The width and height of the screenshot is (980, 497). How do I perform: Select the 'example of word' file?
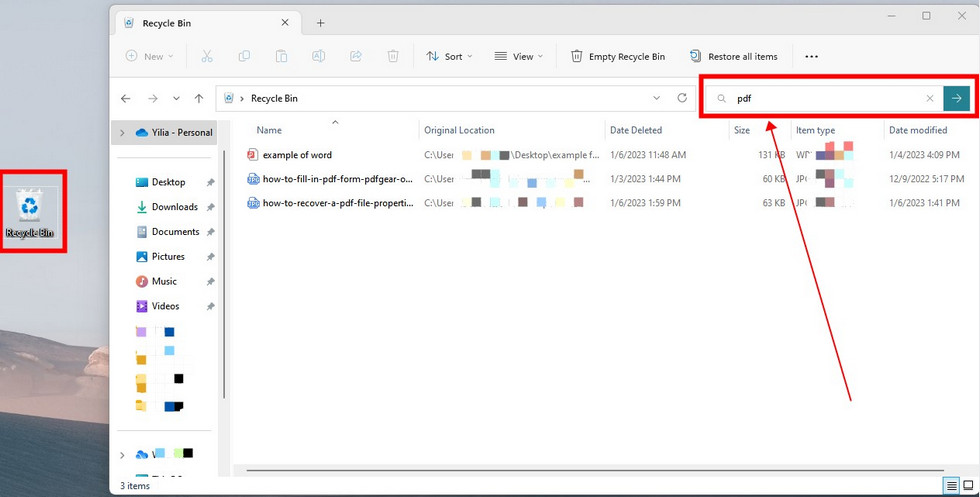(x=297, y=155)
